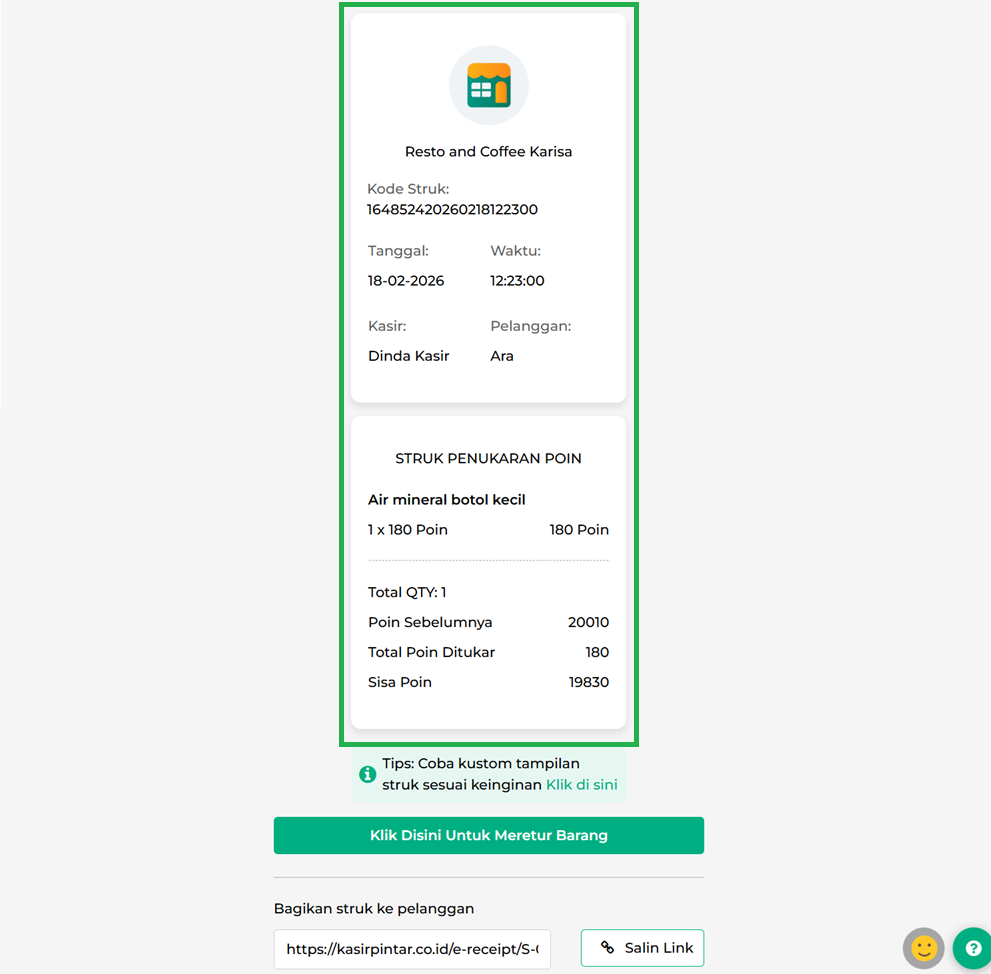
Task: Select the store name Resto and Coffee Karisa
Action: pos(488,152)
